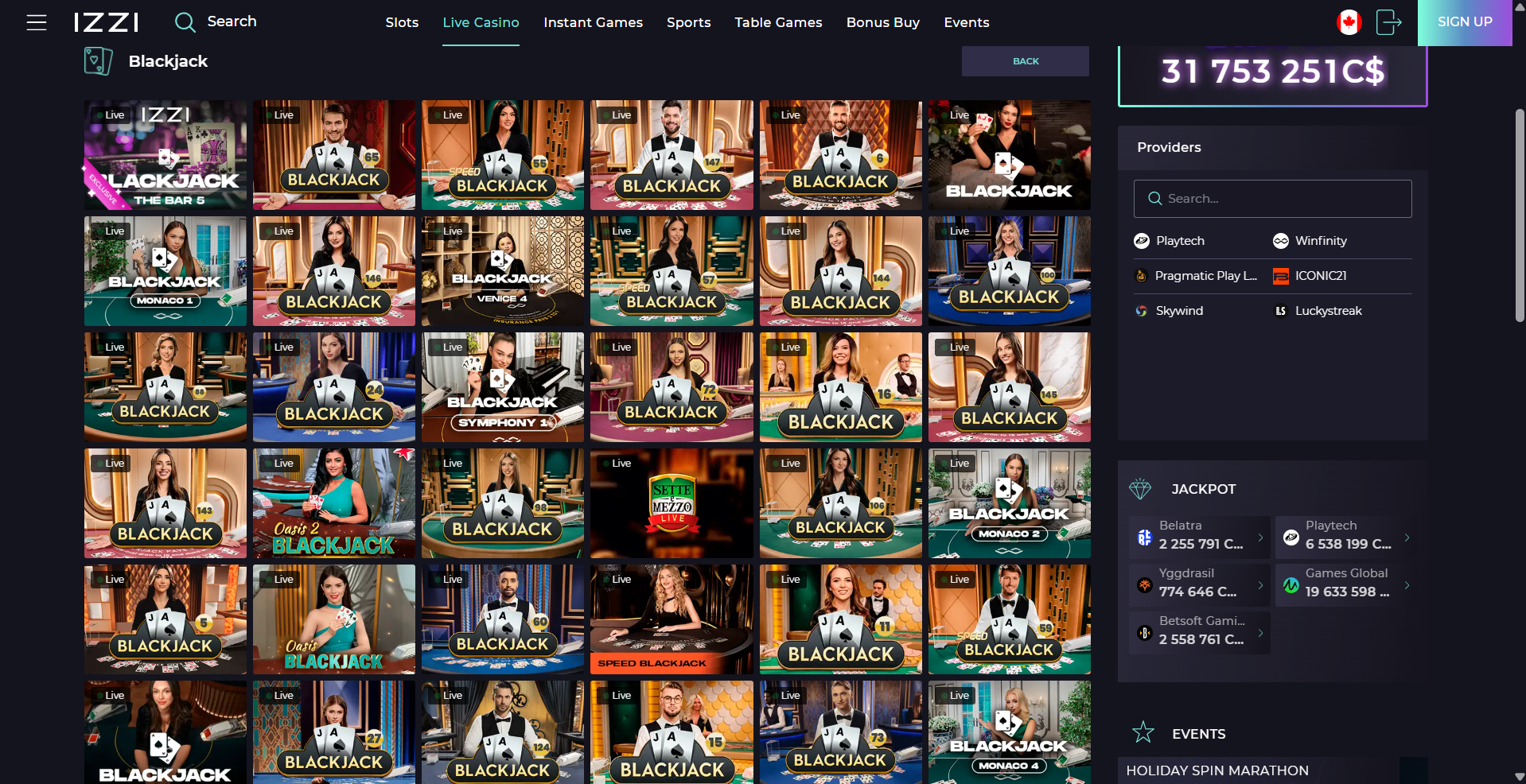This screenshot has width=1526, height=784.
Task: Switch to the Slots tab
Action: pyautogui.click(x=402, y=22)
